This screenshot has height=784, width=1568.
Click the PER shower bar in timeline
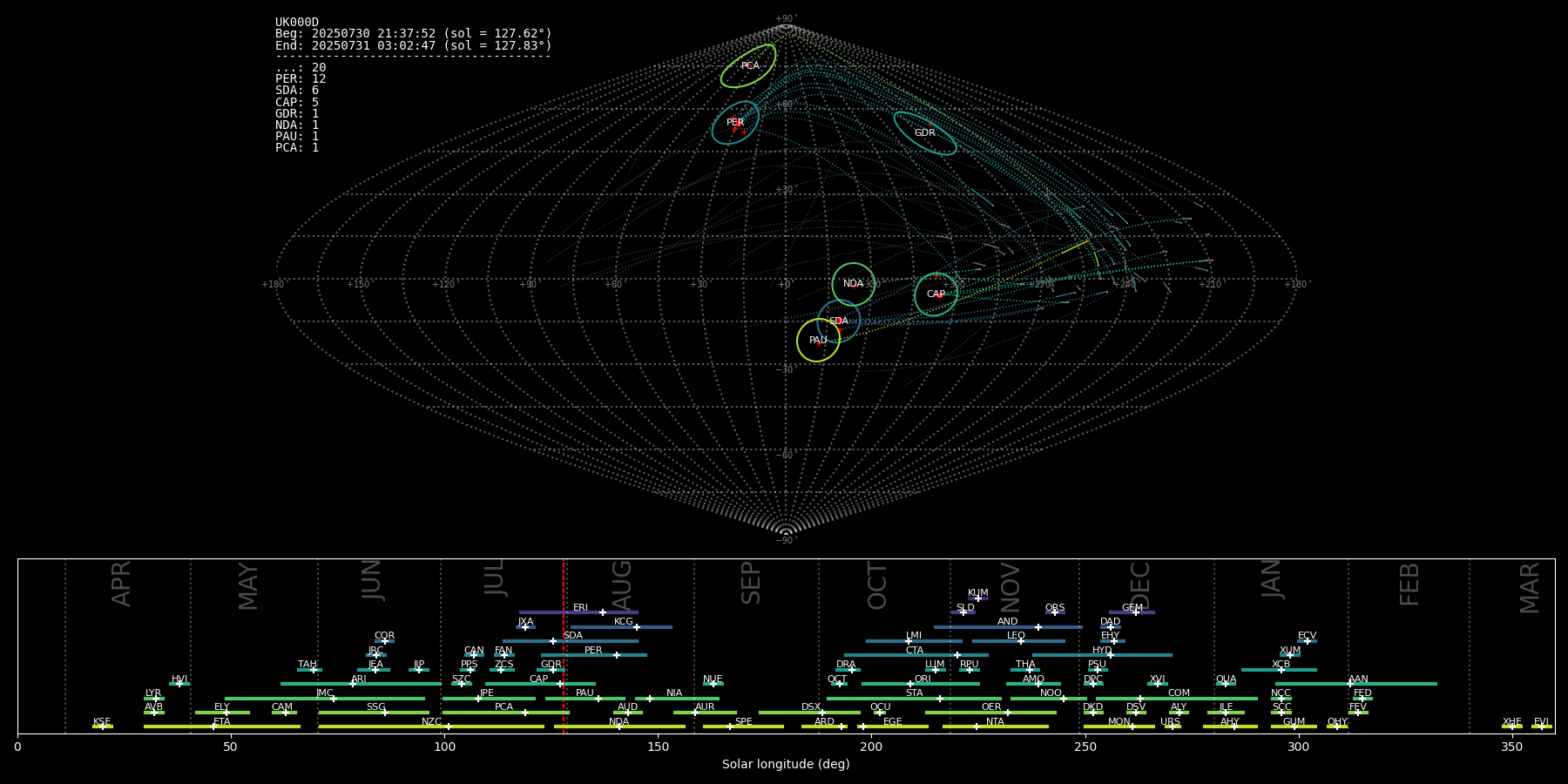coord(594,655)
